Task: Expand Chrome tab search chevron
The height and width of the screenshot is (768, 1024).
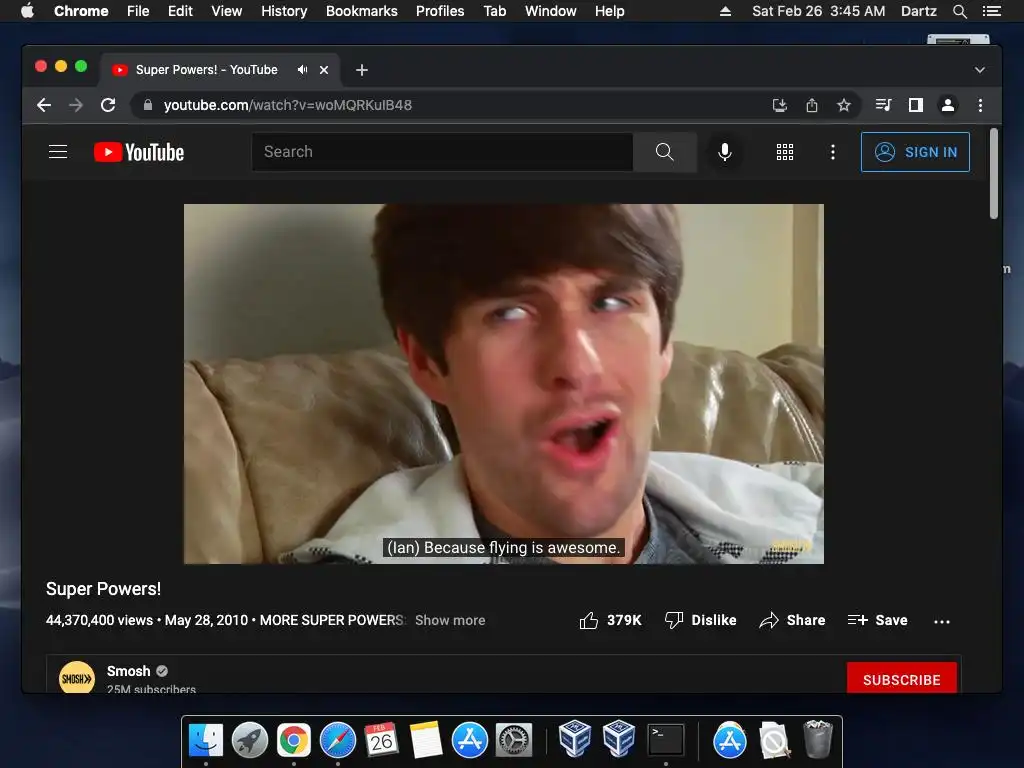Action: (x=980, y=70)
